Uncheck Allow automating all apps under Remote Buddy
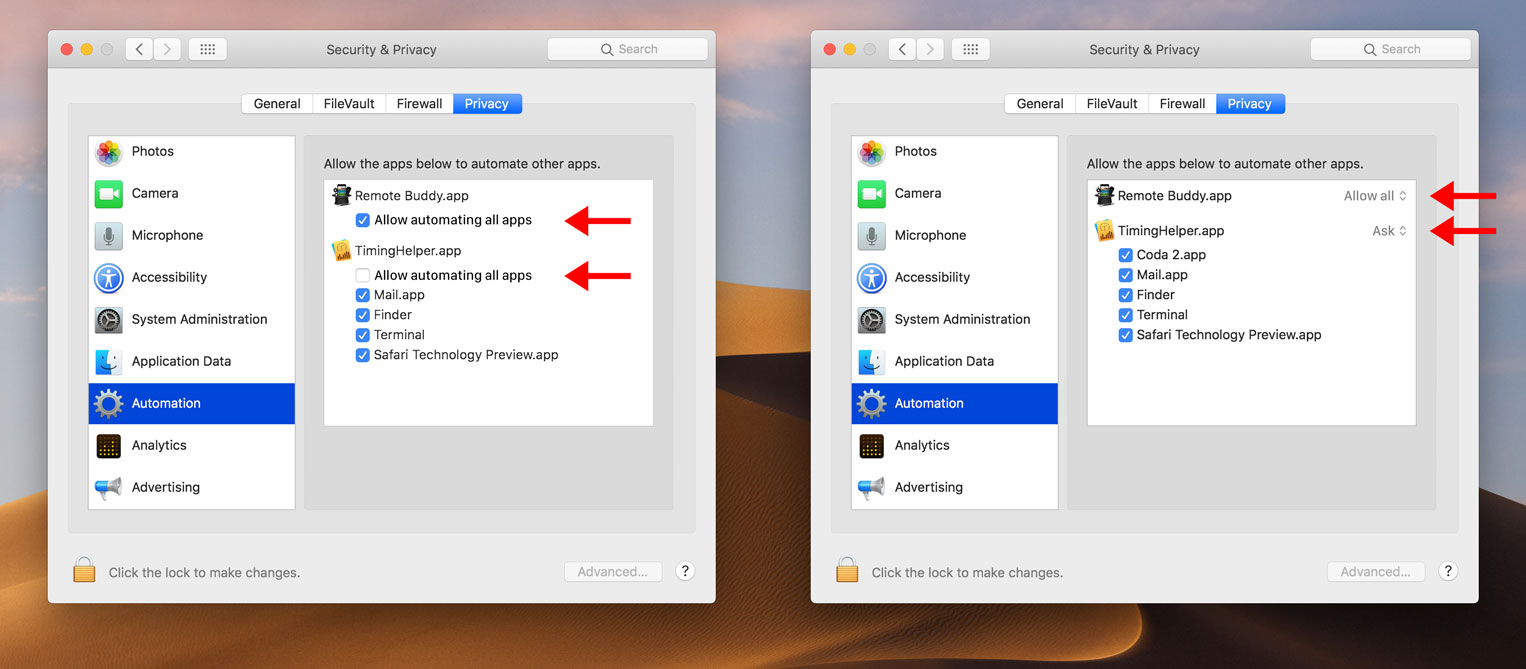The height and width of the screenshot is (669, 1526). (x=363, y=220)
